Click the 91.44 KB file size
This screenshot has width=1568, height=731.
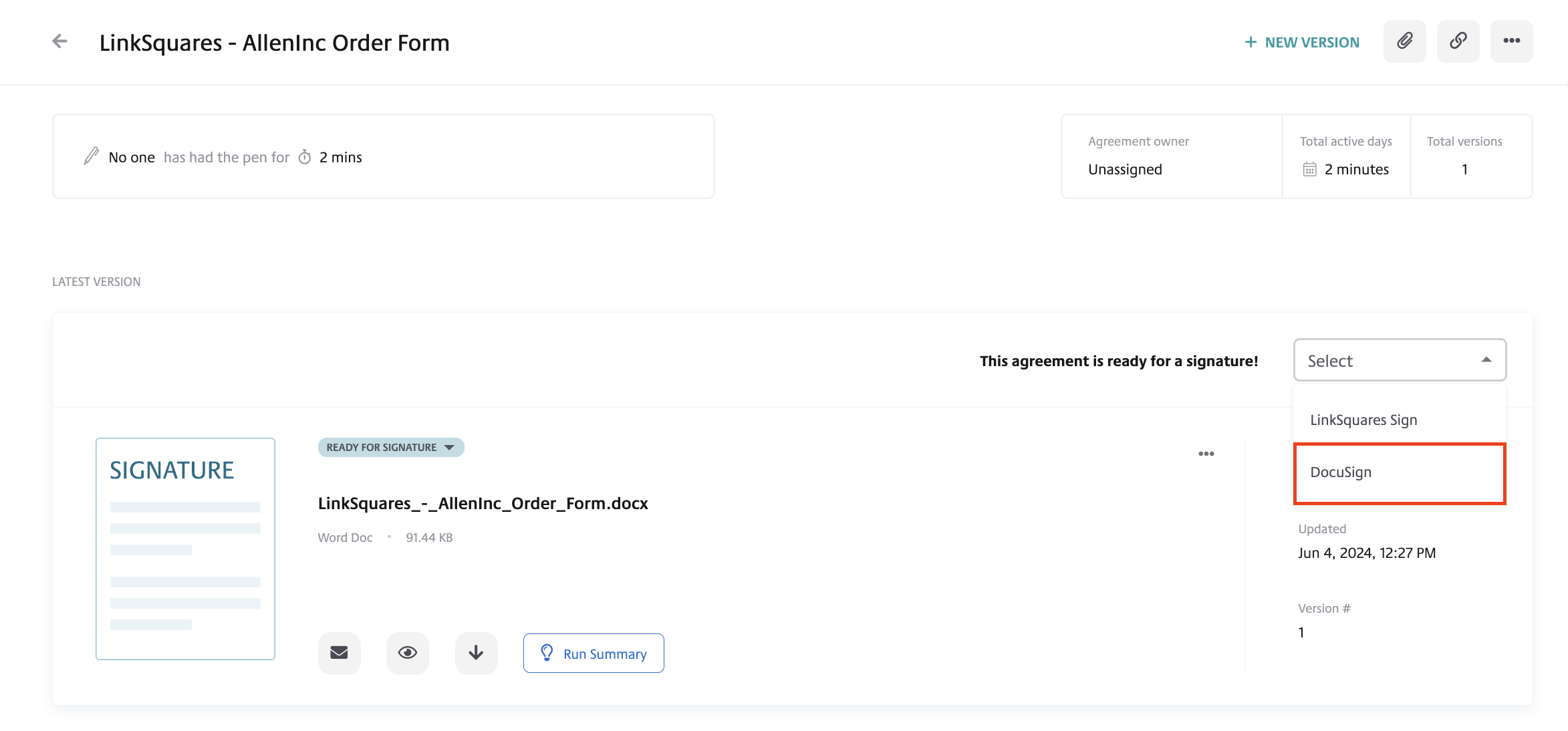click(x=429, y=537)
